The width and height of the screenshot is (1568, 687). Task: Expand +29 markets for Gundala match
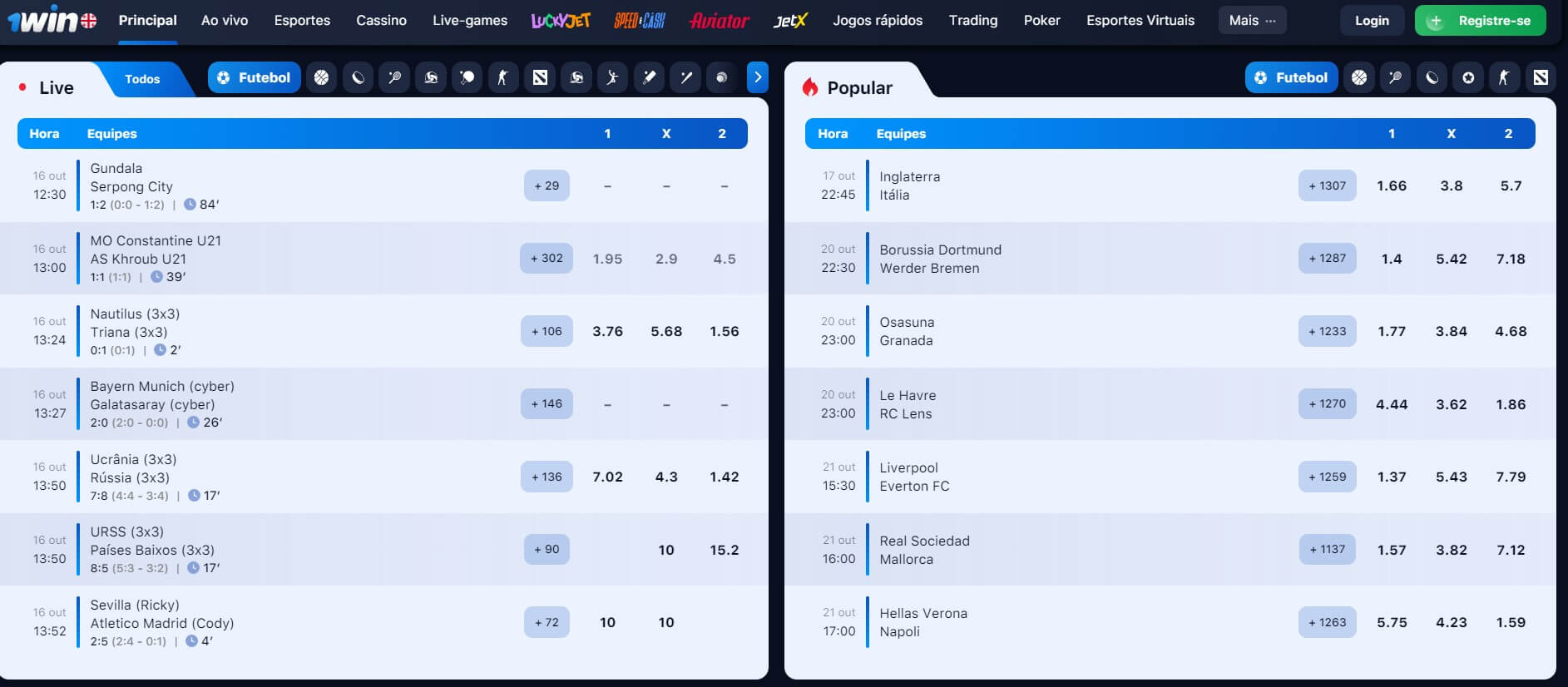[547, 185]
